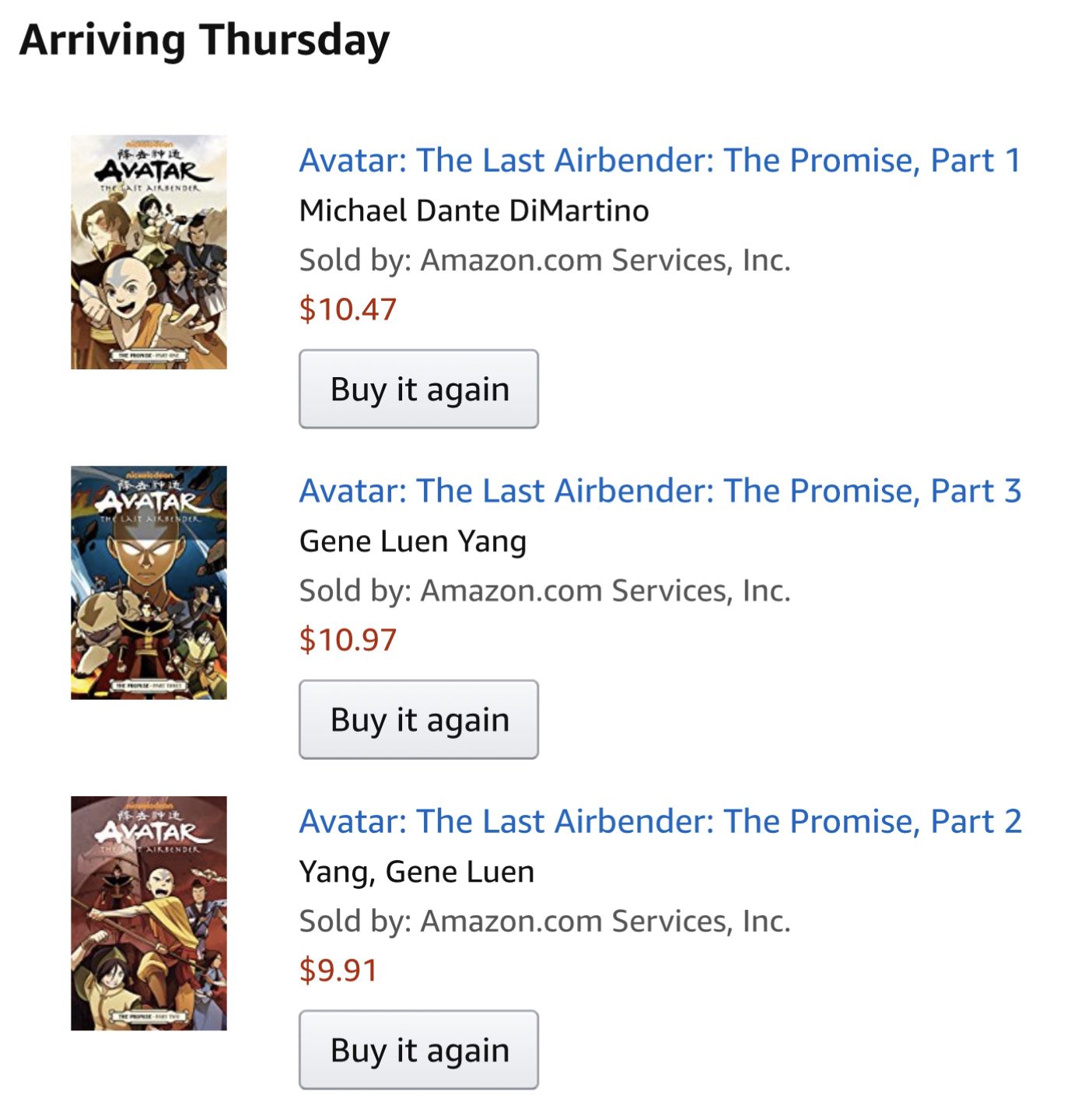This screenshot has height=1112, width=1092.
Task: Select author Gene Luen Yang text
Action: [x=413, y=541]
